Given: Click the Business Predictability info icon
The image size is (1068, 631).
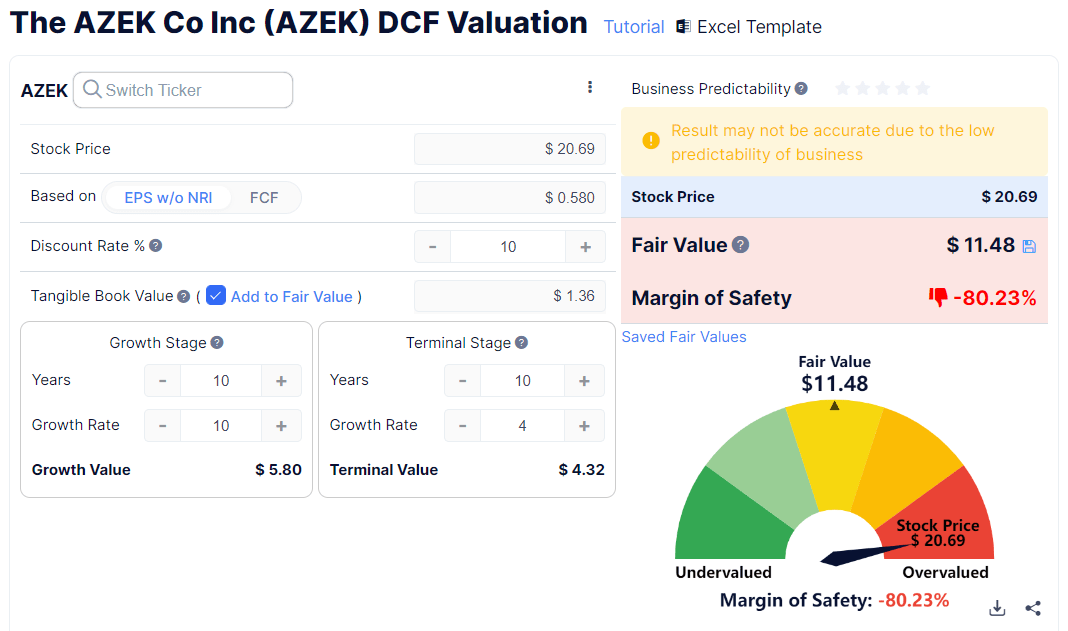Looking at the screenshot, I should 800,89.
